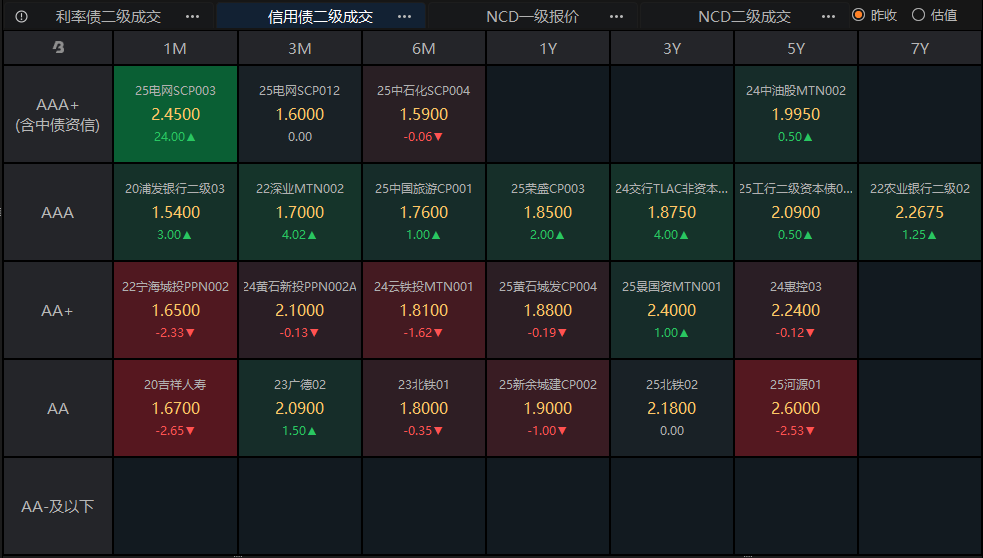Select the 昨收 radio button
Screen dimensions: 983x558
[858, 14]
